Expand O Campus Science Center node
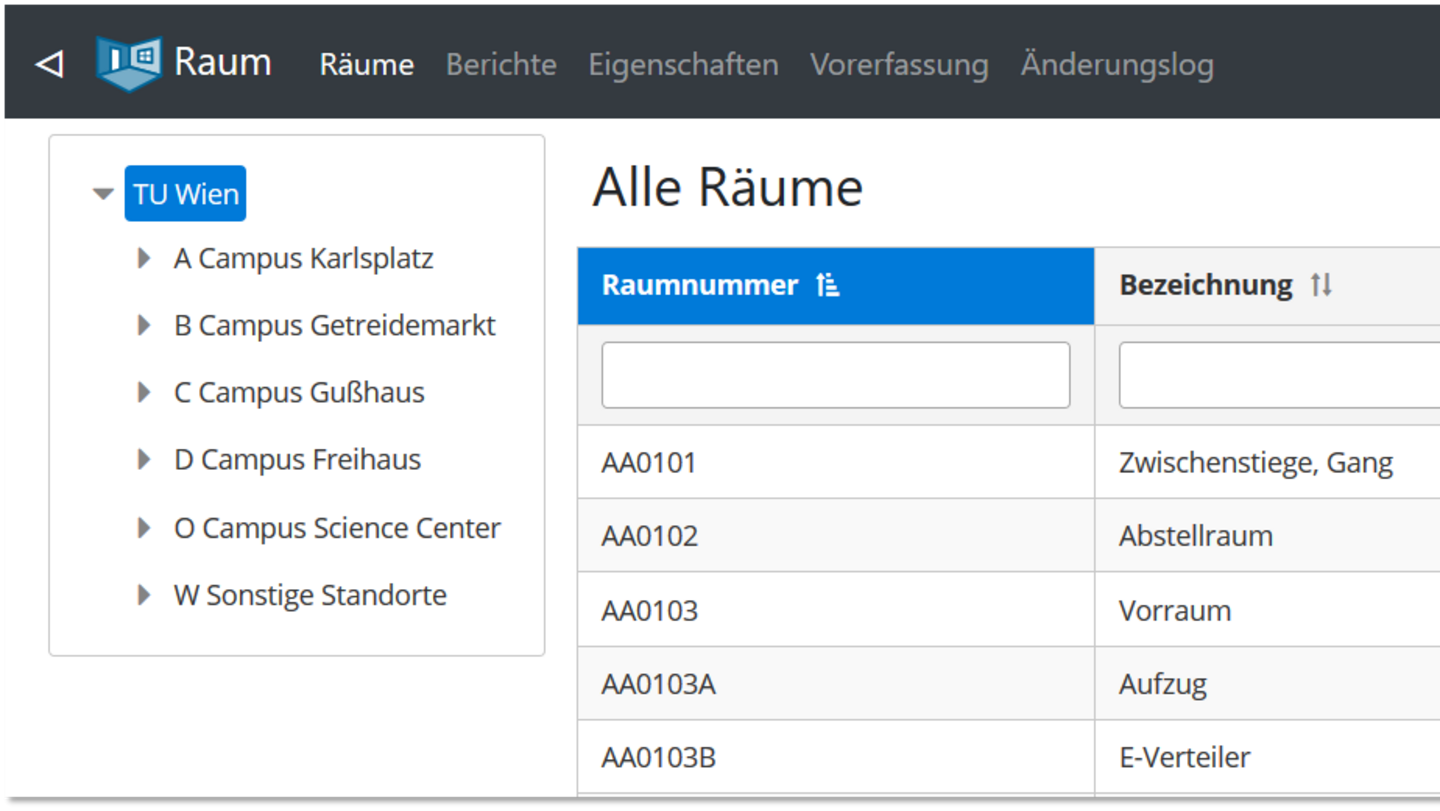The width and height of the screenshot is (1440, 811). coord(144,527)
